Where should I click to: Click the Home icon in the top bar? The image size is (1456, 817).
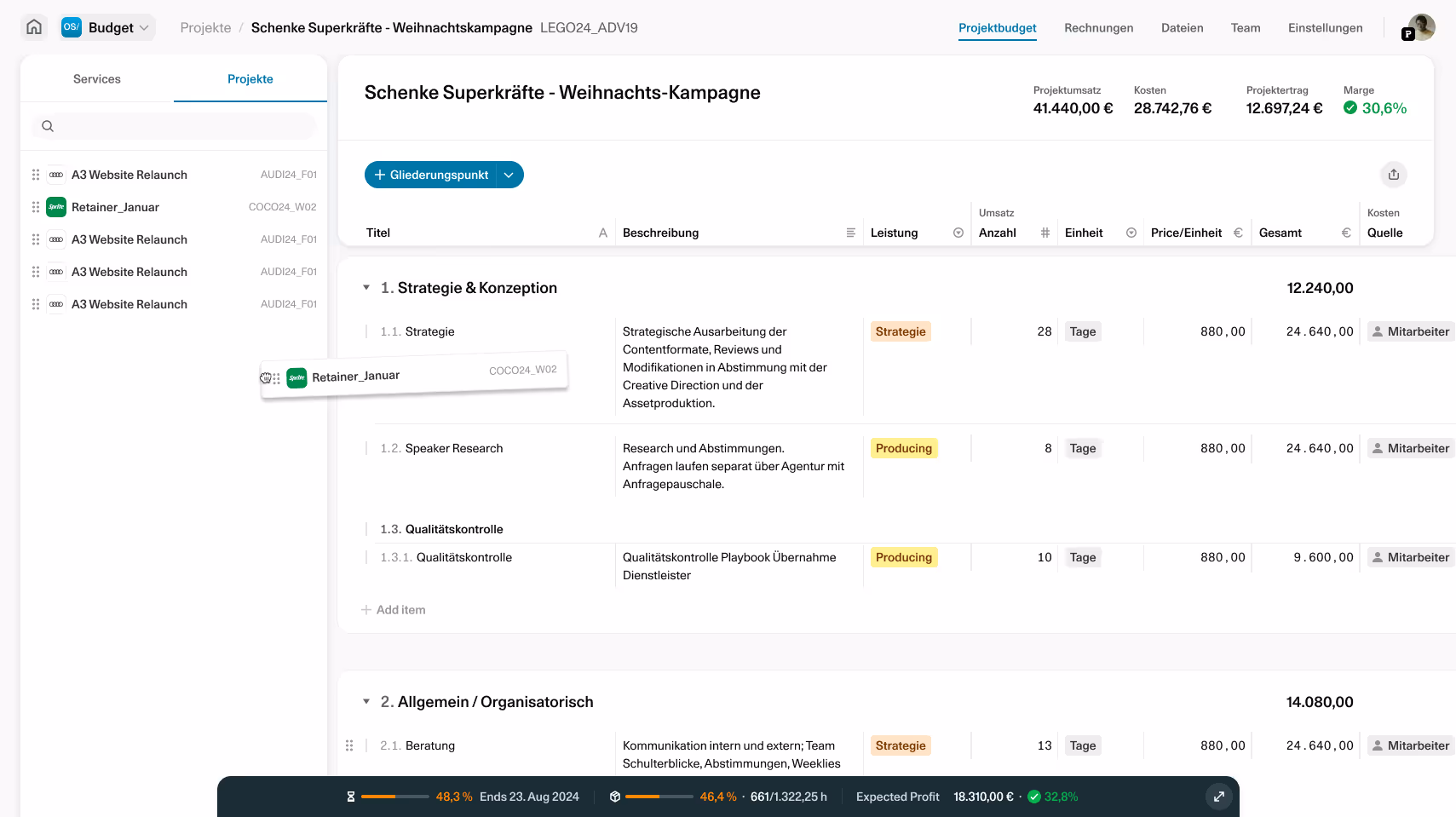coord(33,26)
